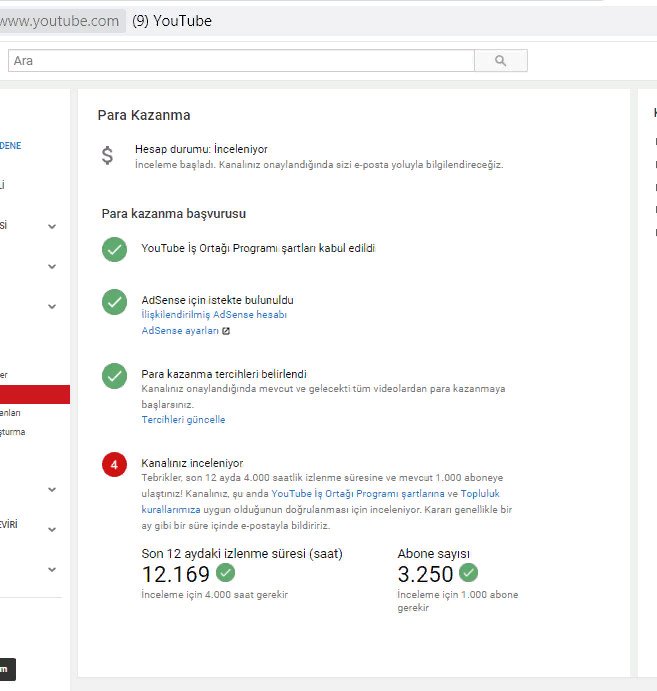Expand the ÇEVİRİ sidebar section chevron
The height and width of the screenshot is (691, 657).
click(x=52, y=530)
